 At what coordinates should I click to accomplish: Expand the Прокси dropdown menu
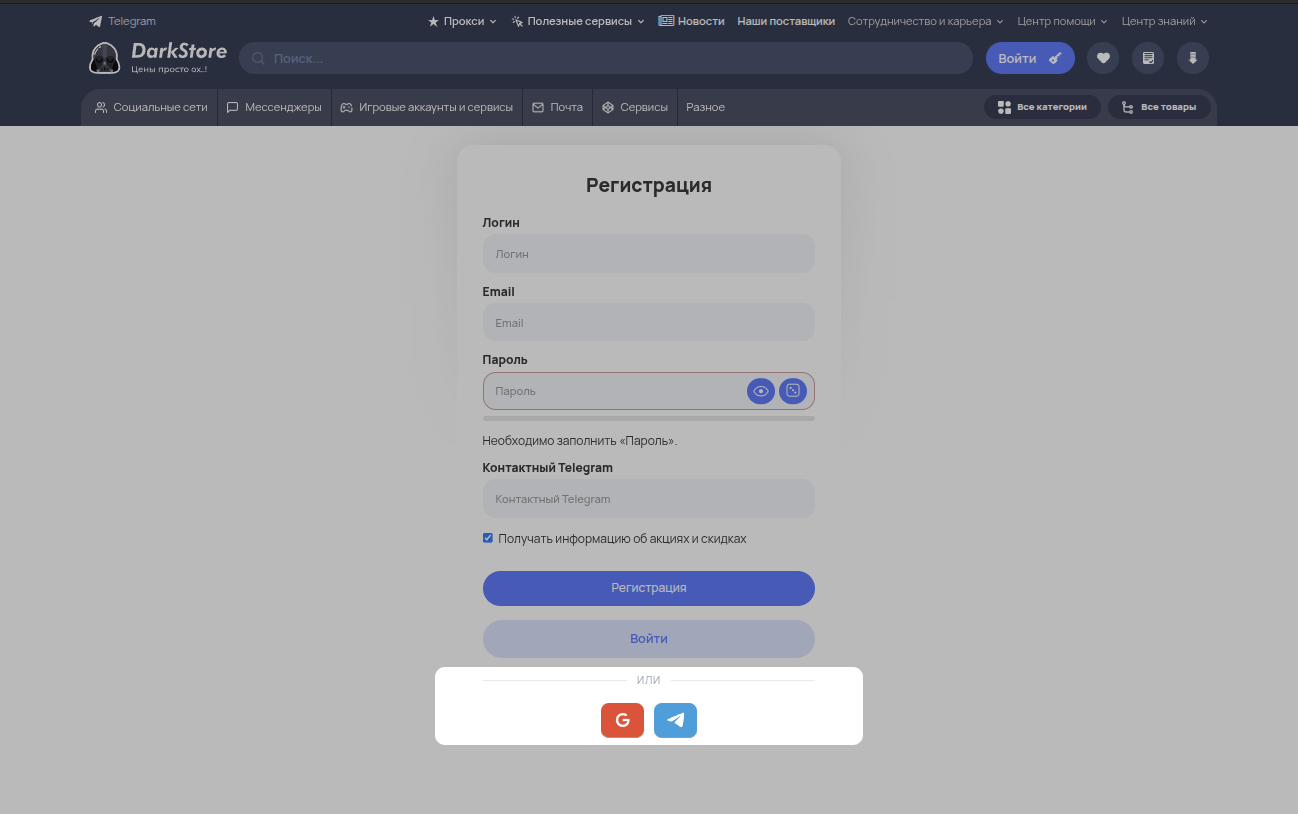coord(462,21)
